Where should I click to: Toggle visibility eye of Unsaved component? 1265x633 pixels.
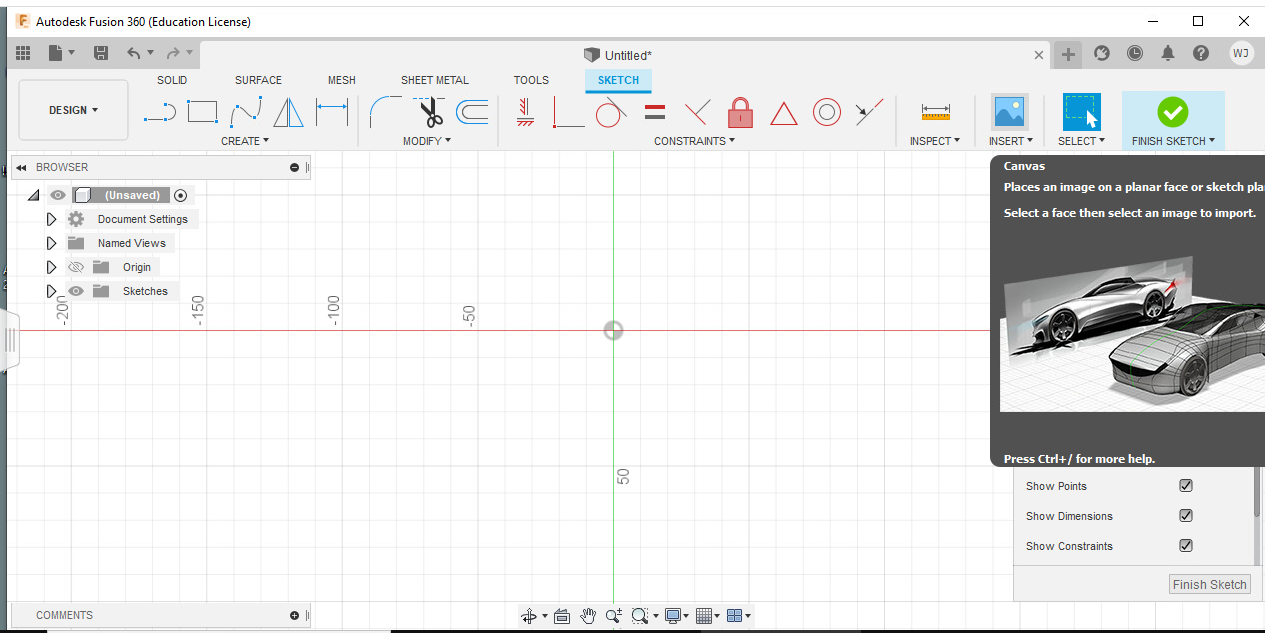tap(58, 195)
